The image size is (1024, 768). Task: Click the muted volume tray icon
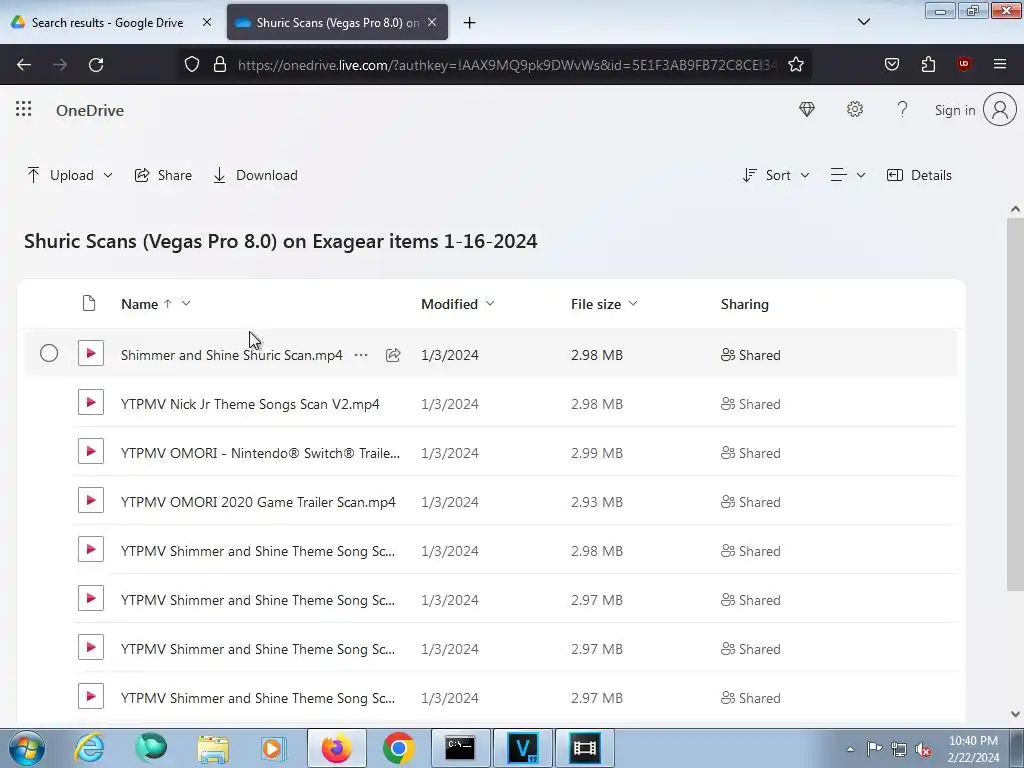(923, 749)
